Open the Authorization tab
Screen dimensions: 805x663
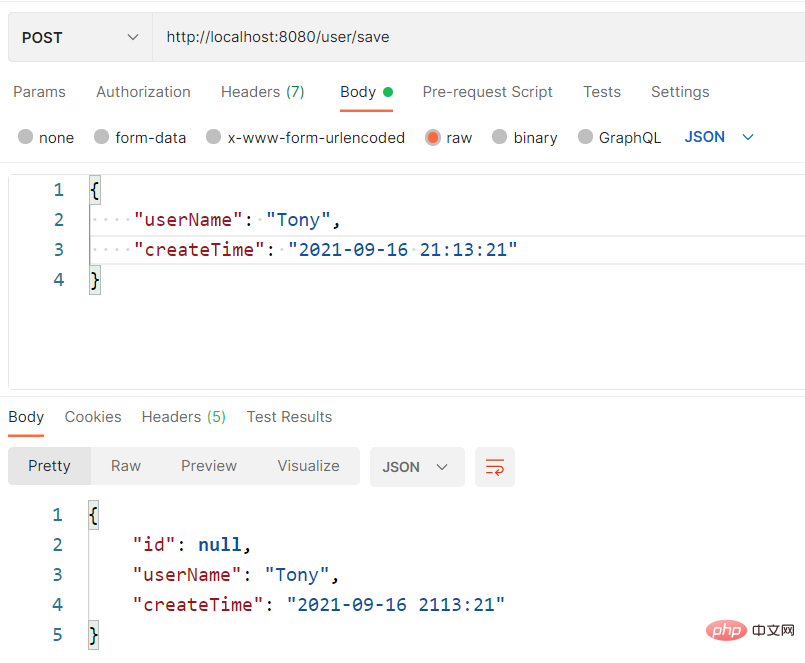pos(143,91)
